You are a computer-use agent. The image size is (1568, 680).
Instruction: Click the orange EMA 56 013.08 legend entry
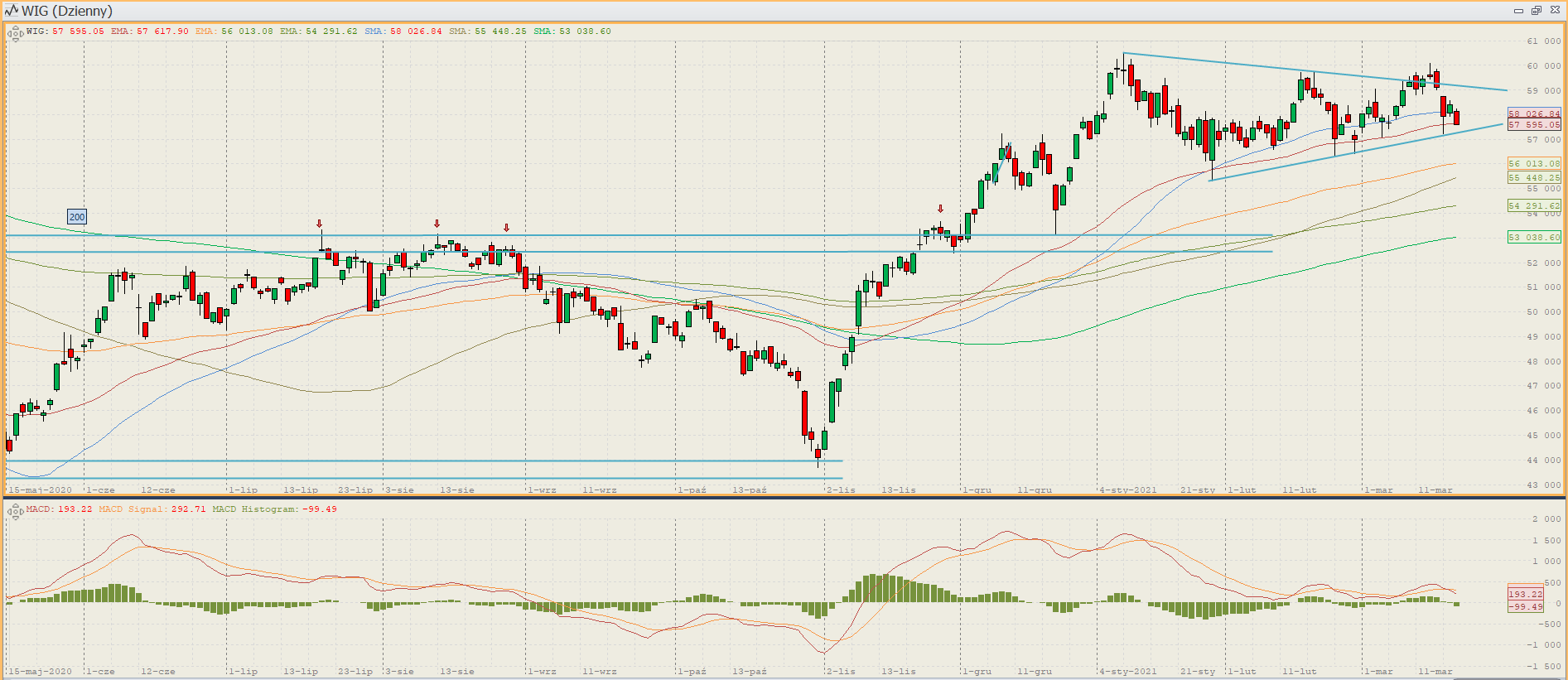[x=234, y=31]
